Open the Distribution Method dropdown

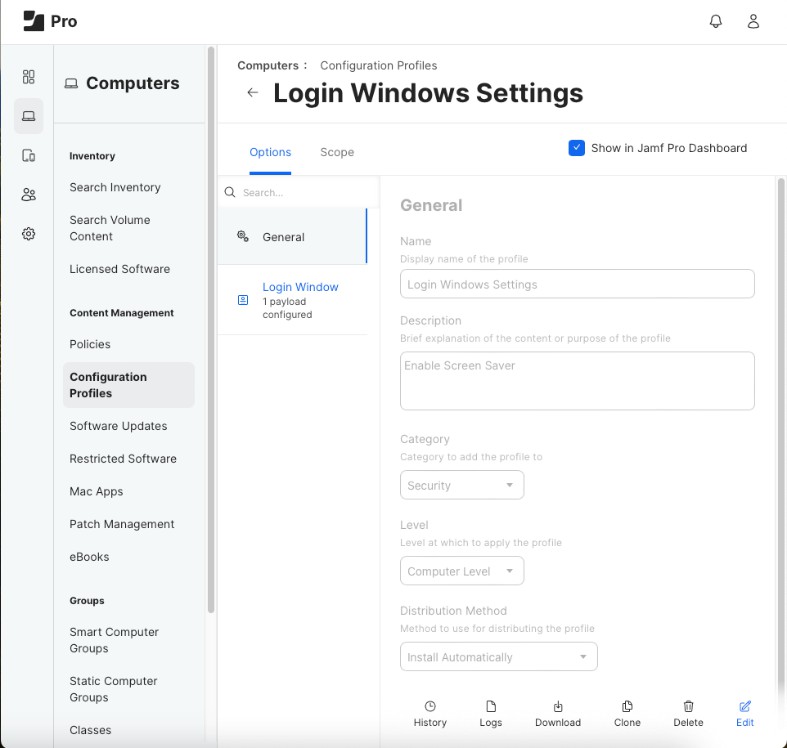(x=498, y=657)
